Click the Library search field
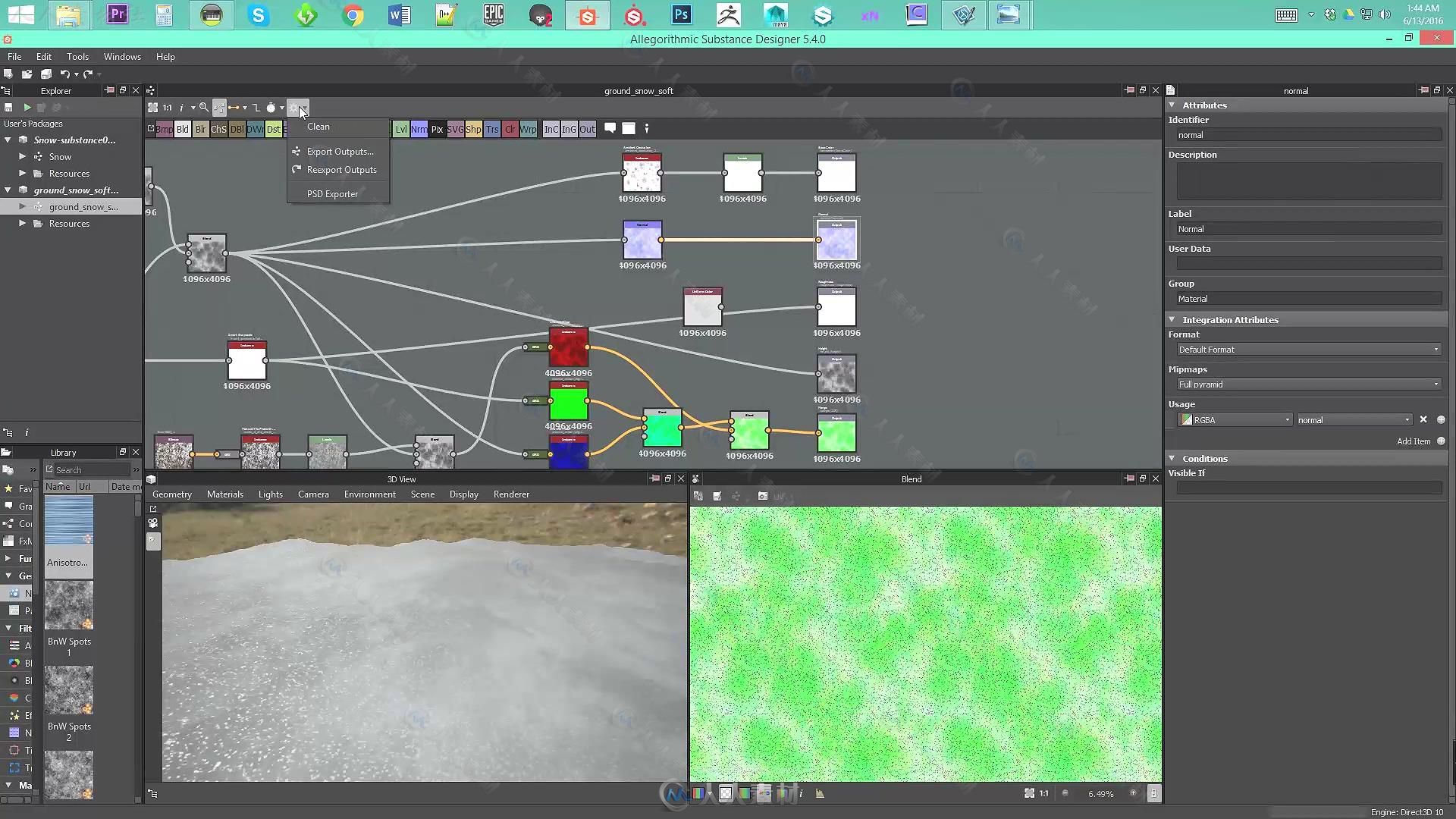This screenshot has height=819, width=1456. 93,470
